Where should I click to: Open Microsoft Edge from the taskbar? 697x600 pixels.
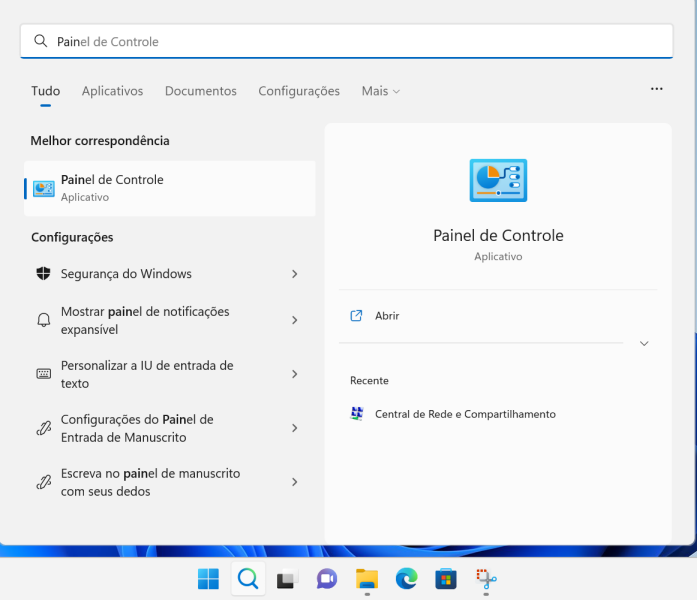(x=406, y=578)
